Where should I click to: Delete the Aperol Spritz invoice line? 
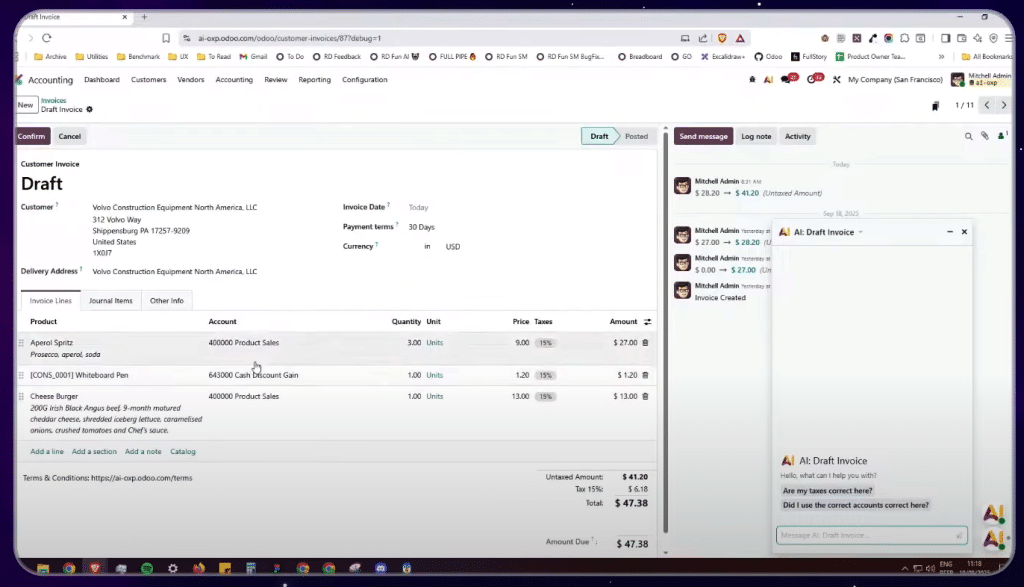(x=645, y=343)
